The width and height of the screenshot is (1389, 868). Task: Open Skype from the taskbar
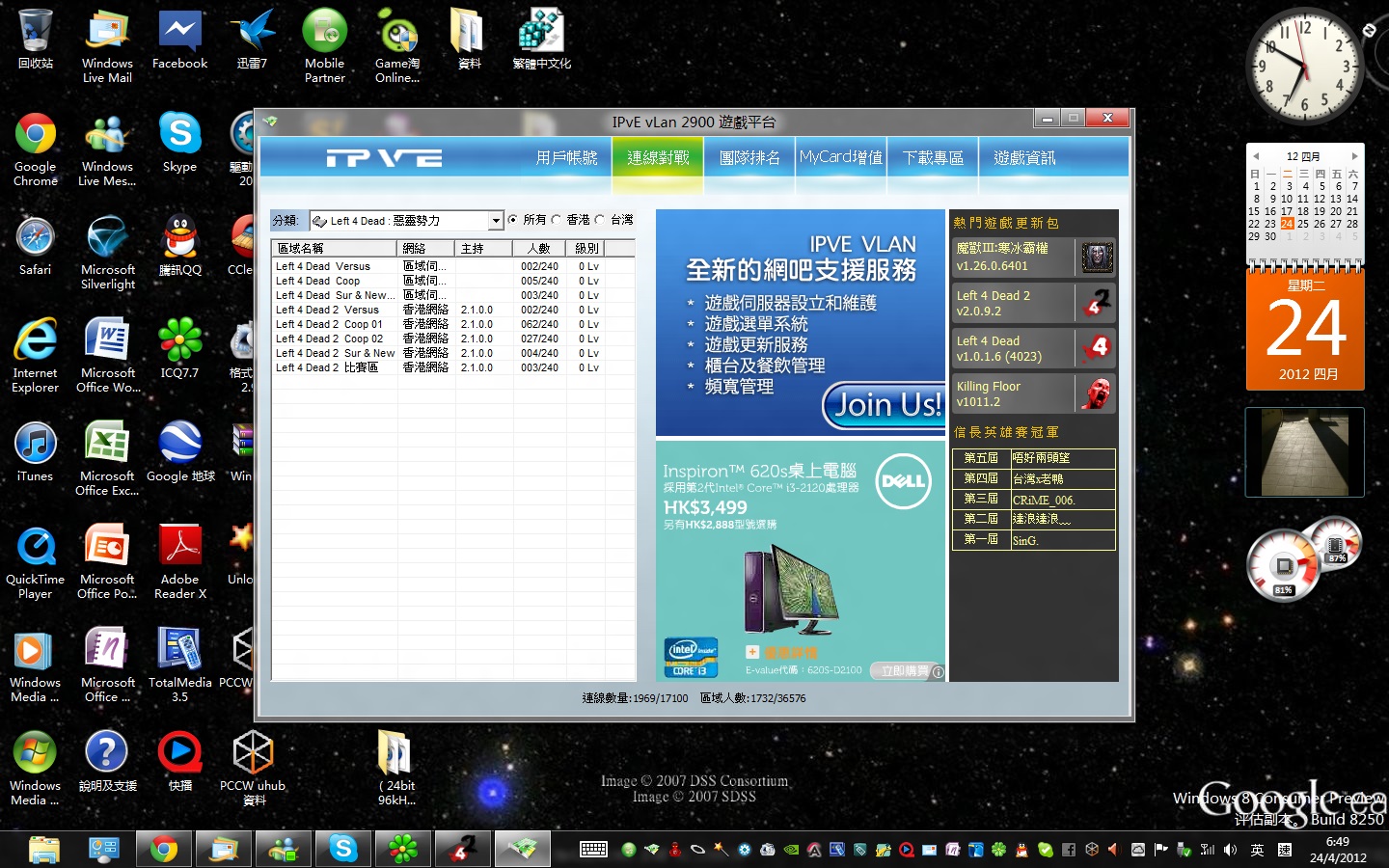click(x=343, y=849)
